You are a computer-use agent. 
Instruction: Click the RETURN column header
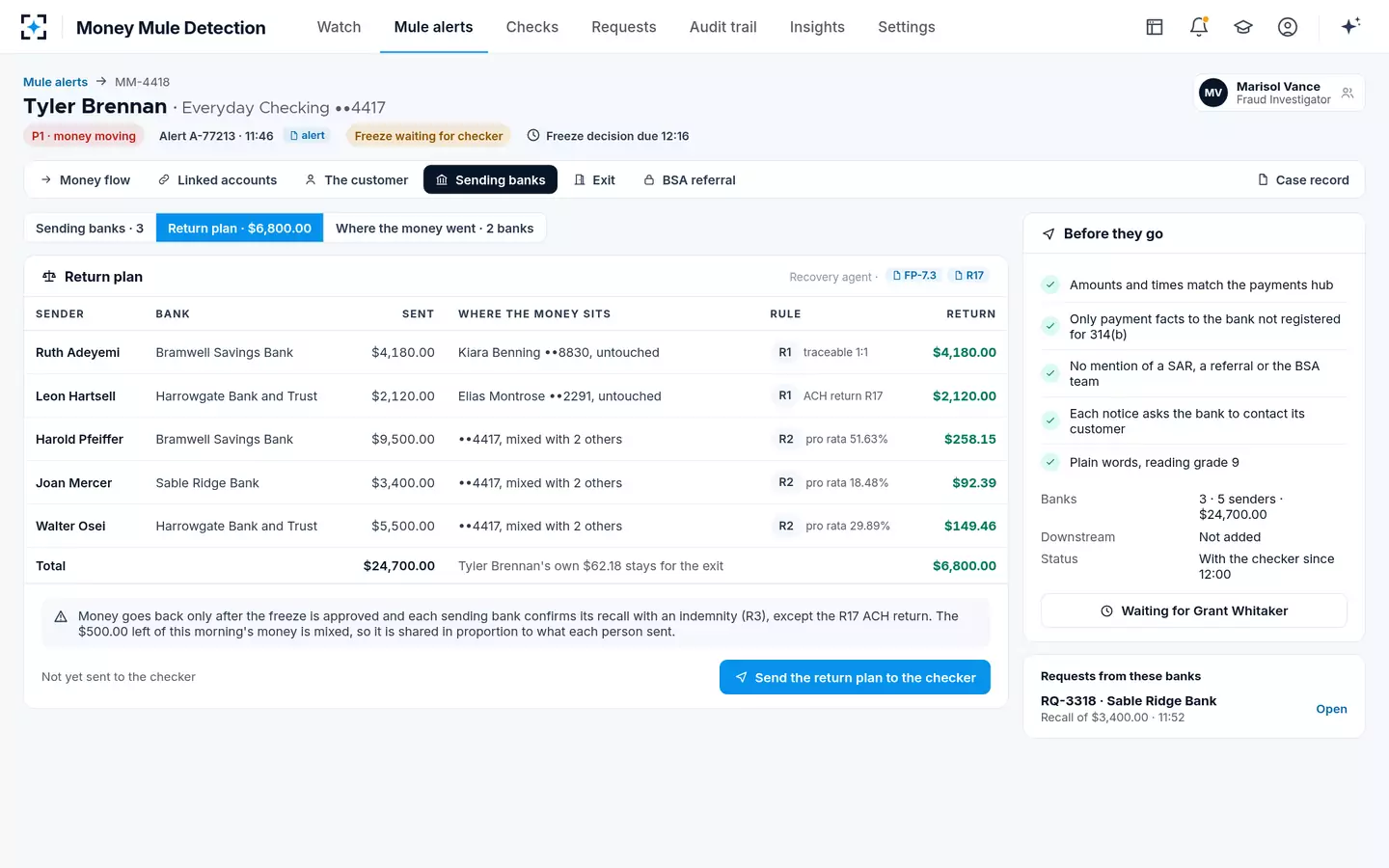[970, 314]
